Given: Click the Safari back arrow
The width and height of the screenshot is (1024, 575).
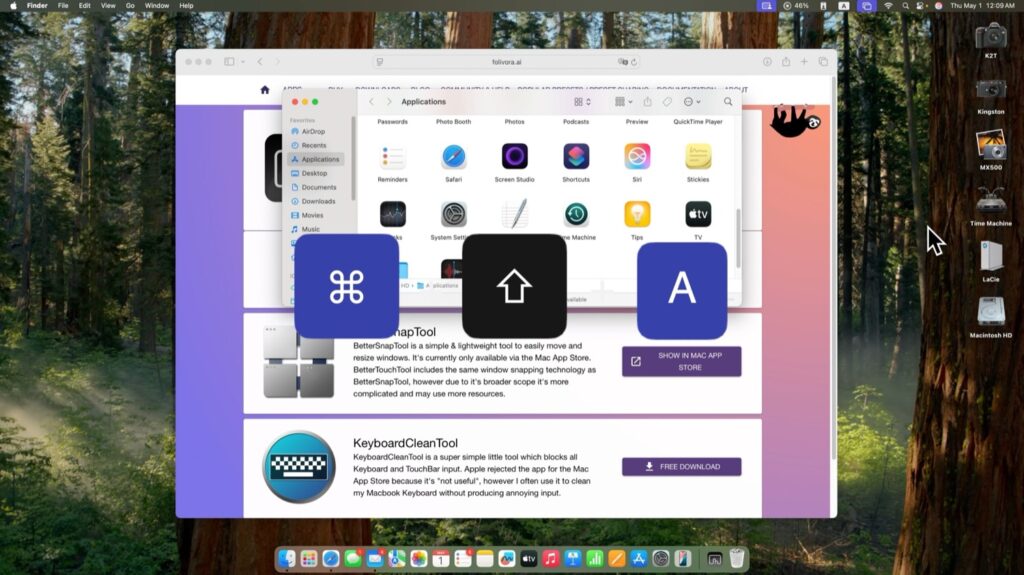Looking at the screenshot, I should 260,61.
